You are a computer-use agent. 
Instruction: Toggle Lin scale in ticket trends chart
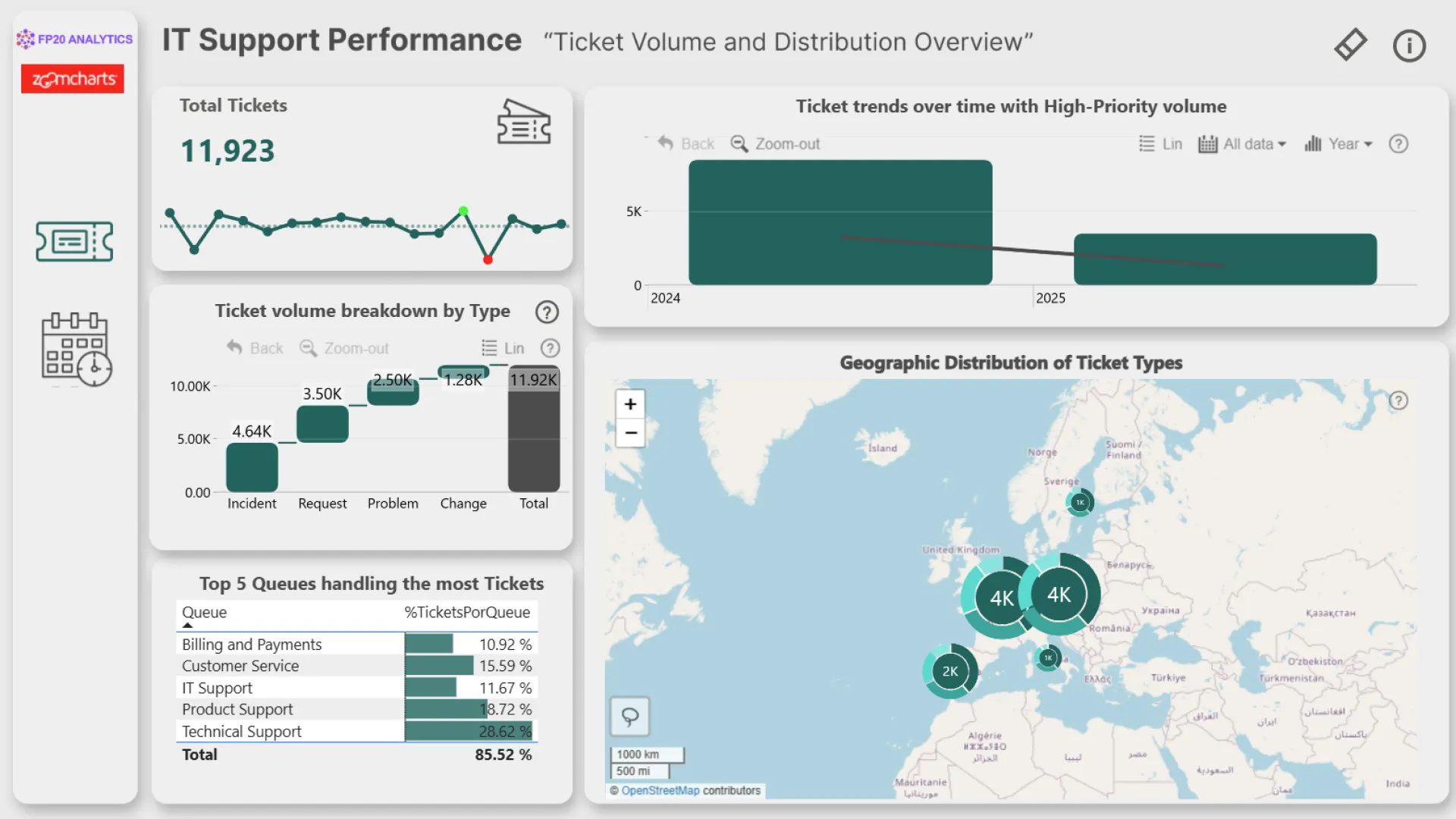pos(1160,143)
